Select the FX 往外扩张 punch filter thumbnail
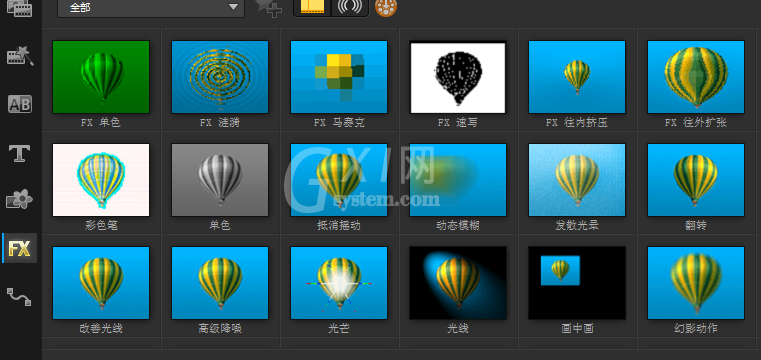Viewport: 761px width, 360px height. tap(695, 77)
